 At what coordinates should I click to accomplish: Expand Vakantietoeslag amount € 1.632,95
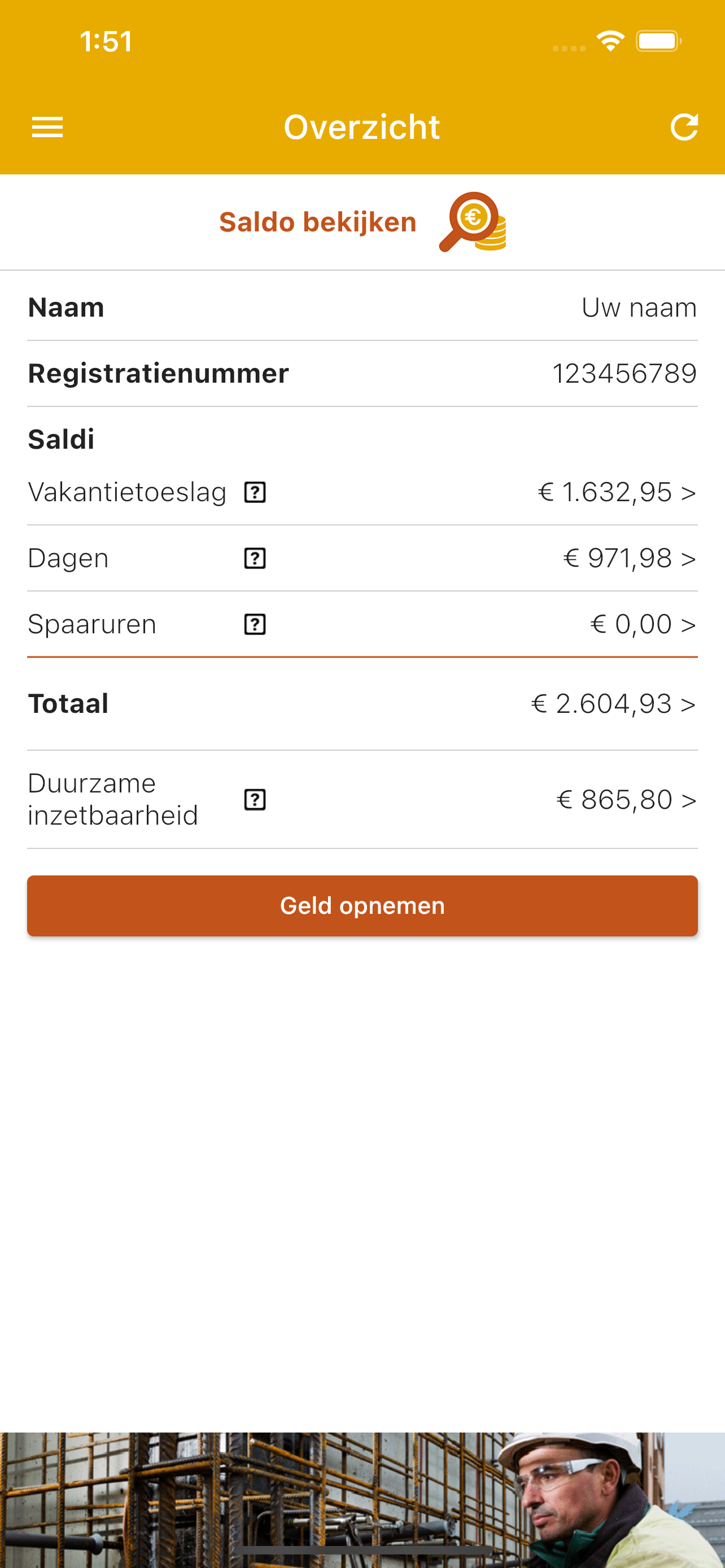[x=617, y=492]
